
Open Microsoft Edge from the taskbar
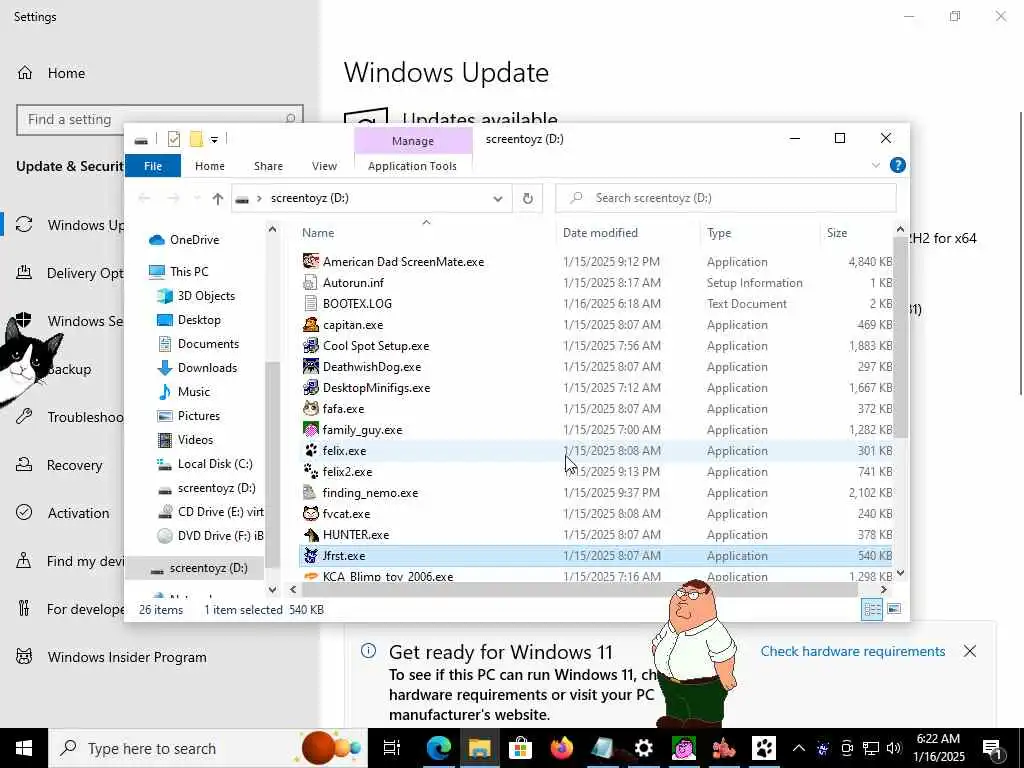click(439, 748)
